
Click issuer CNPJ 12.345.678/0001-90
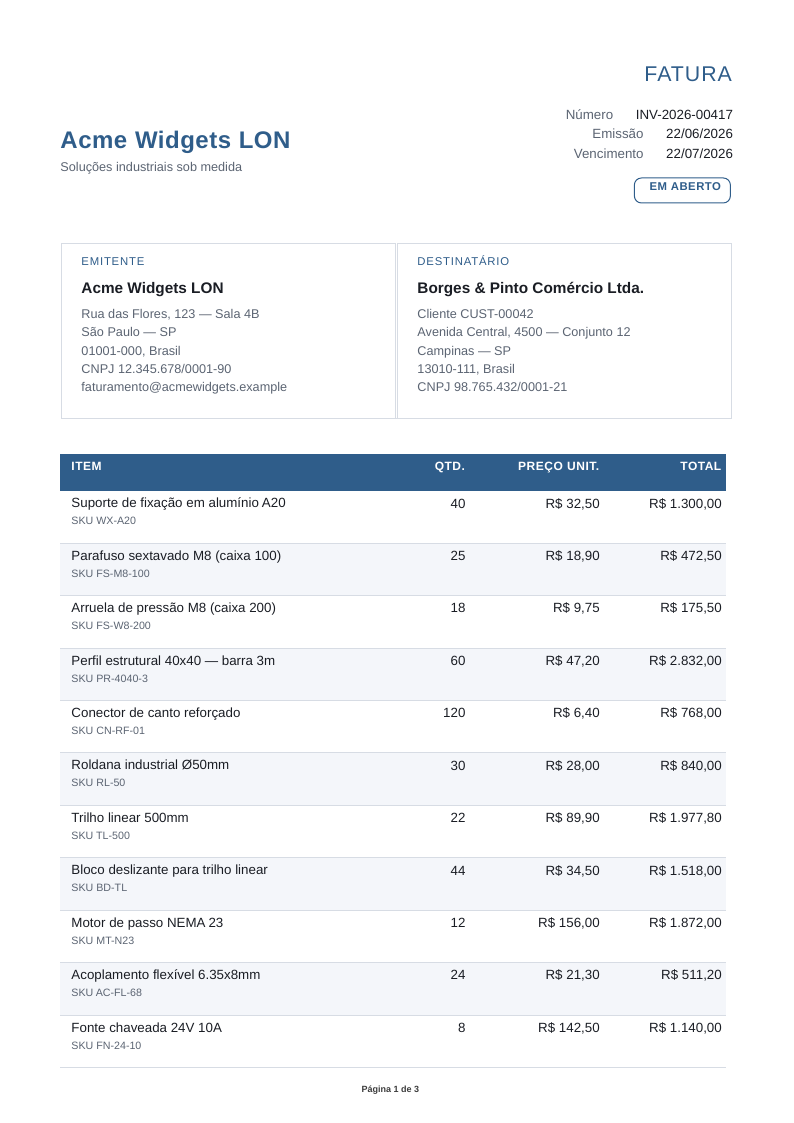156,369
